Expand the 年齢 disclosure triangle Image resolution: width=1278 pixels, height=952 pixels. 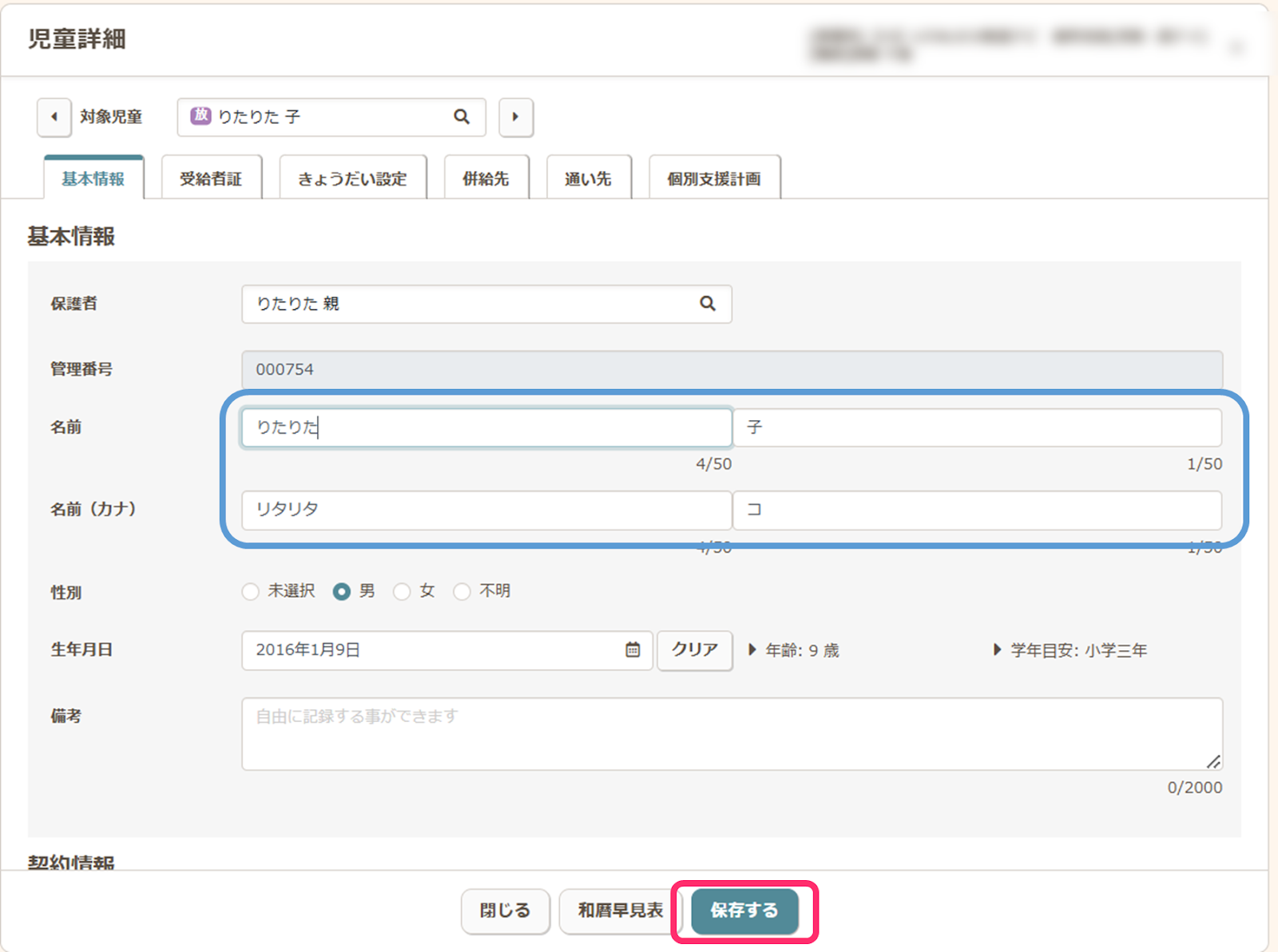(x=752, y=650)
